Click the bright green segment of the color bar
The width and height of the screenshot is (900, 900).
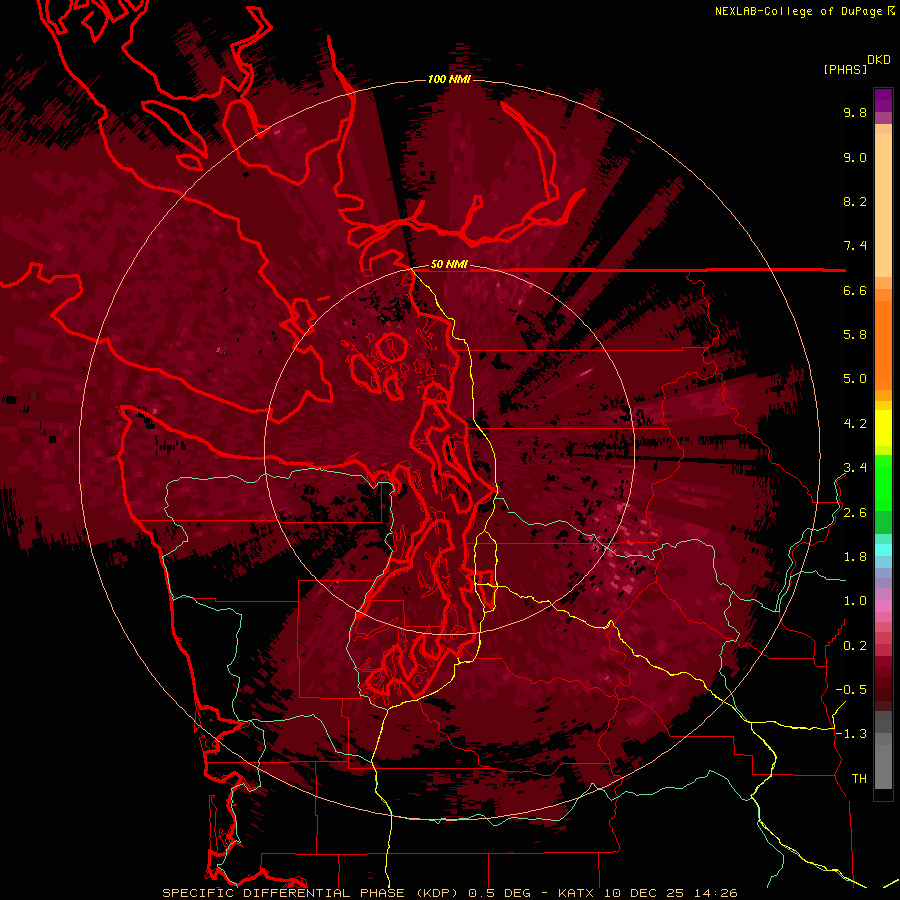click(x=883, y=482)
